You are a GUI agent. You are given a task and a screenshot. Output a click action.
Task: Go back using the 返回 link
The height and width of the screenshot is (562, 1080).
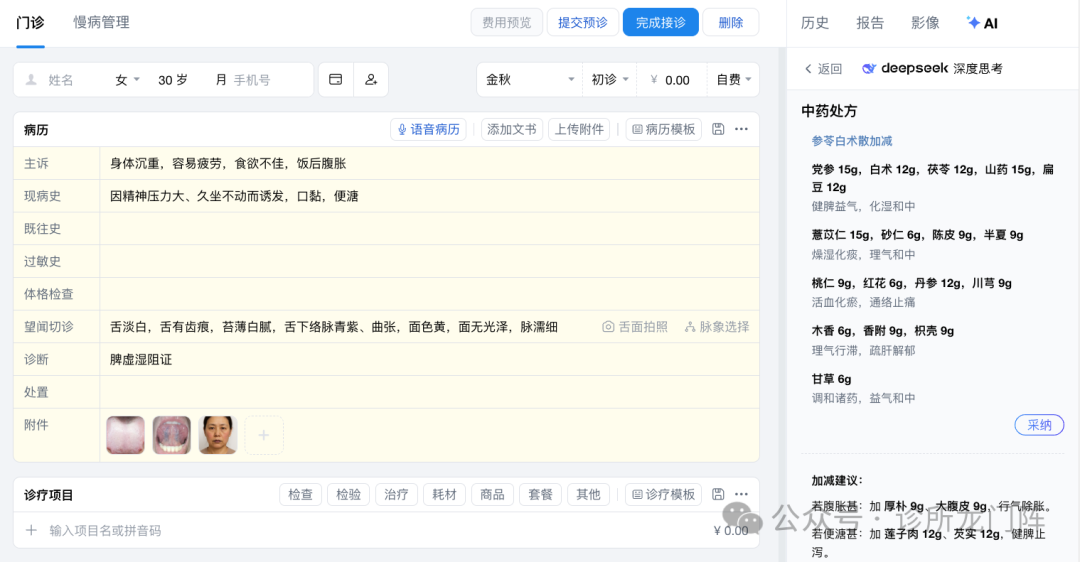pos(823,69)
